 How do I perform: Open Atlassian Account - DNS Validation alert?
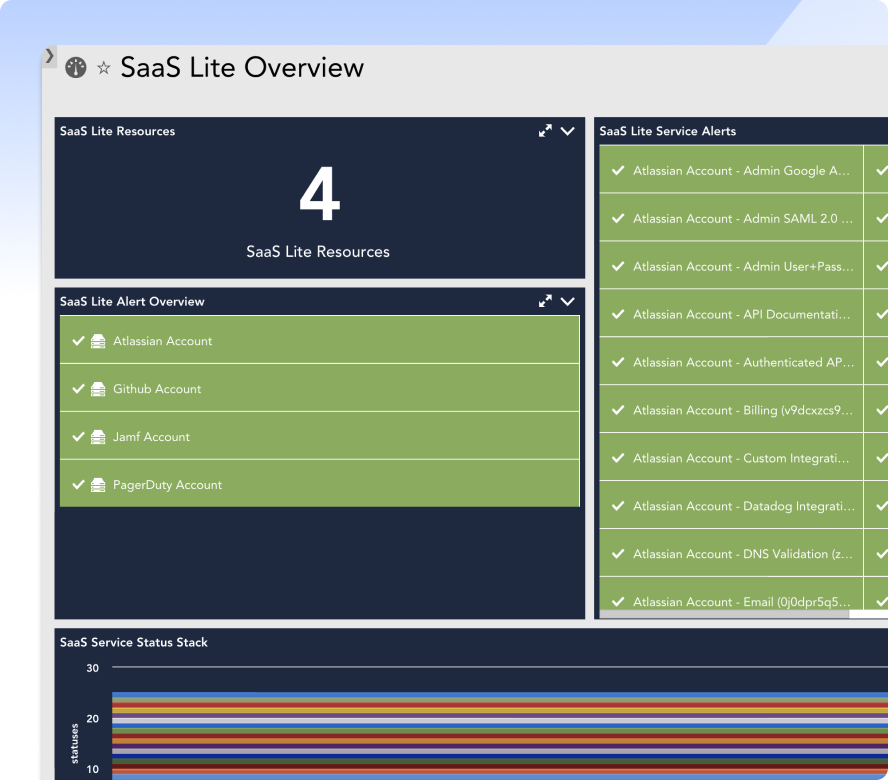point(731,553)
